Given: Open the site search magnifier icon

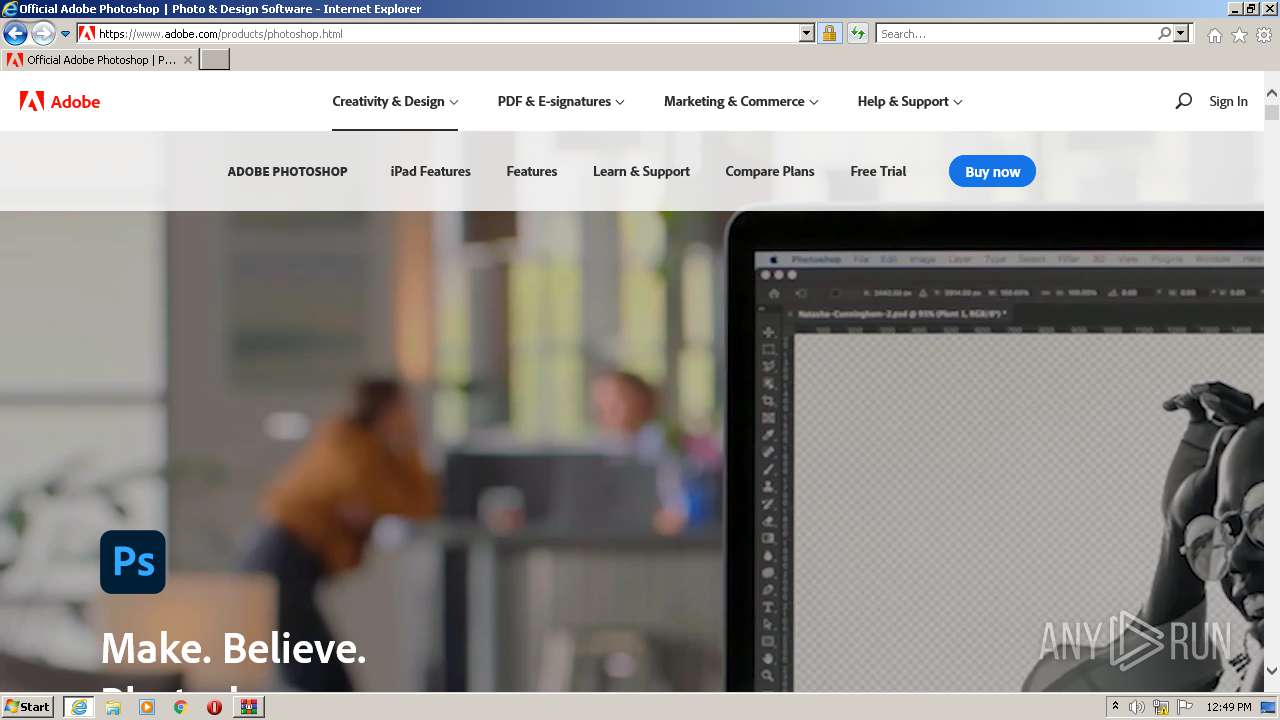Looking at the screenshot, I should (x=1183, y=101).
